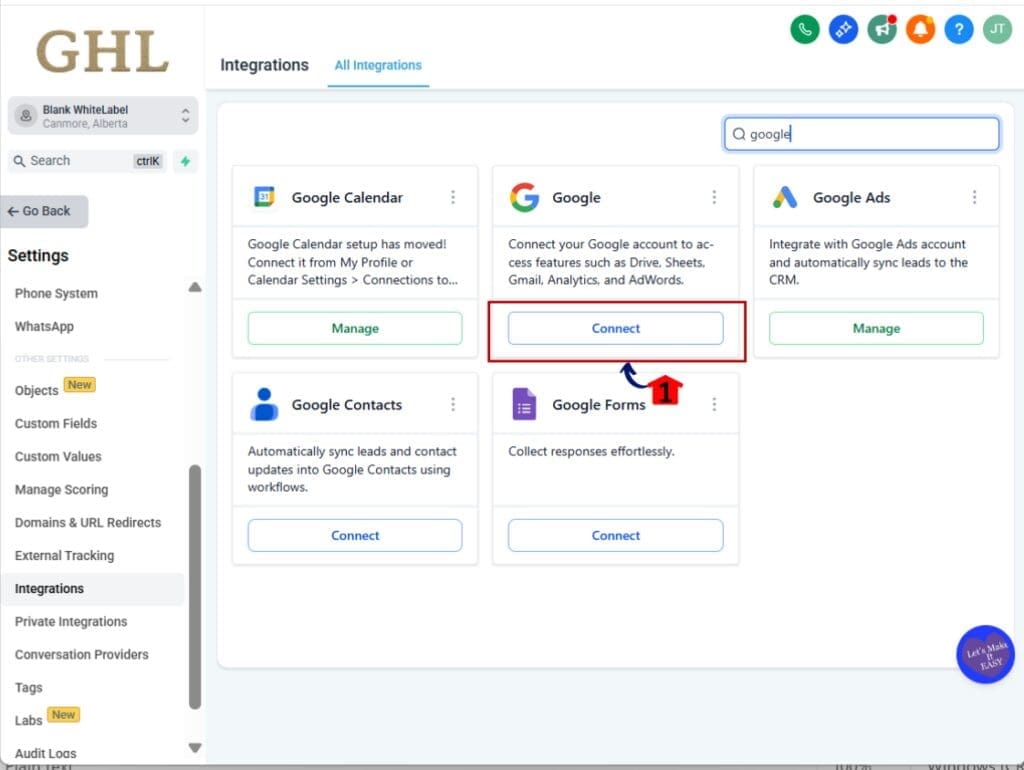
Task: Click the Google Ads logo icon
Action: click(x=785, y=197)
